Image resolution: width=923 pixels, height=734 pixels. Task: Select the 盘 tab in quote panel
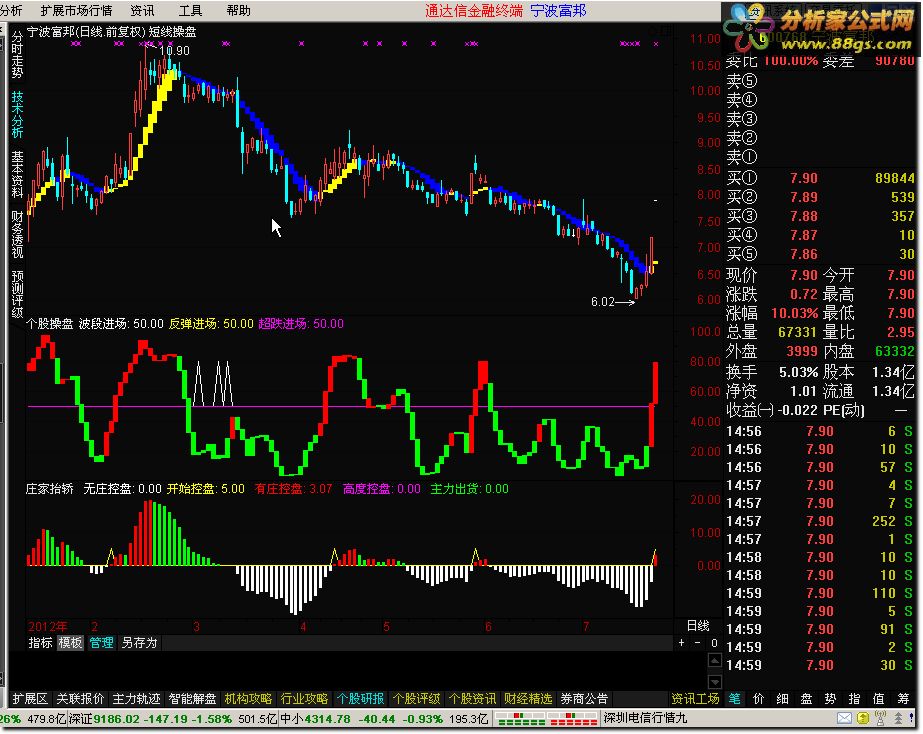pyautogui.click(x=806, y=699)
